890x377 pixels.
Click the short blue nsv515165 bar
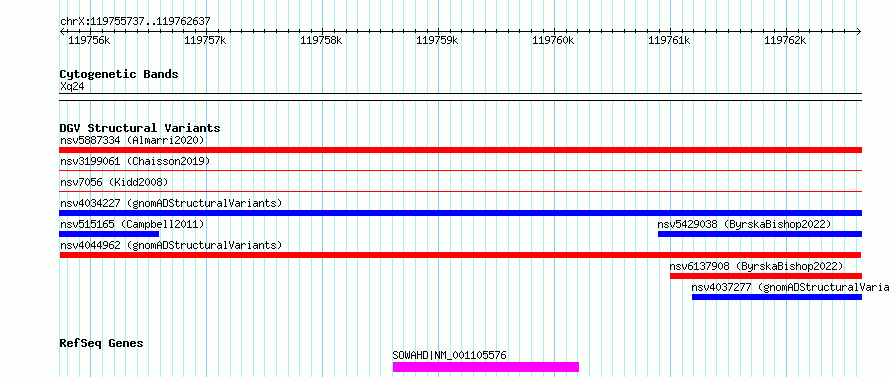(109, 234)
